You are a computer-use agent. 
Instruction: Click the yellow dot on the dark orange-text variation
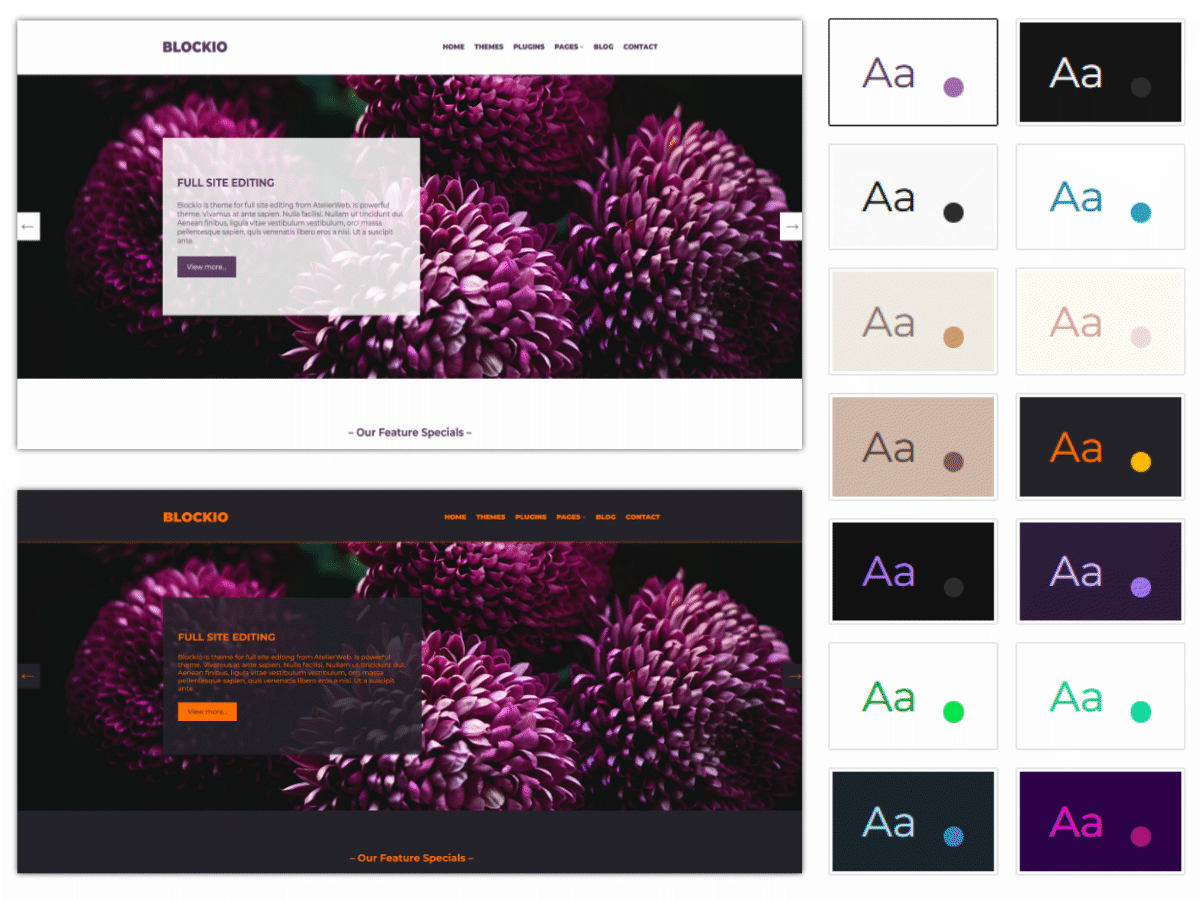click(x=1140, y=463)
